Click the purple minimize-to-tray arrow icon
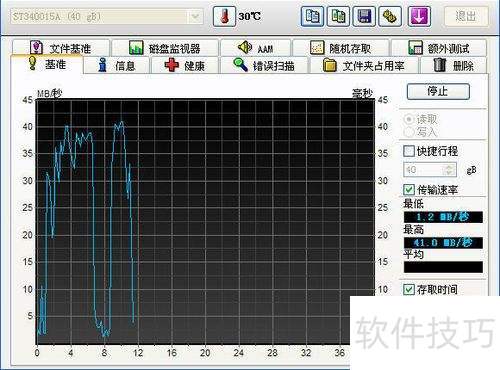 [419, 16]
